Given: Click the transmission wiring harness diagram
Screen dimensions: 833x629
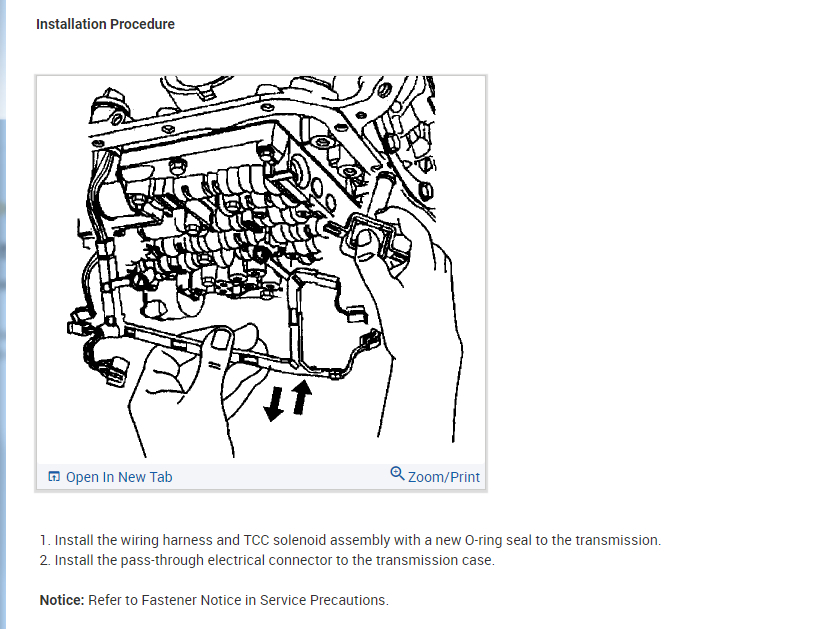Looking at the screenshot, I should (x=261, y=267).
